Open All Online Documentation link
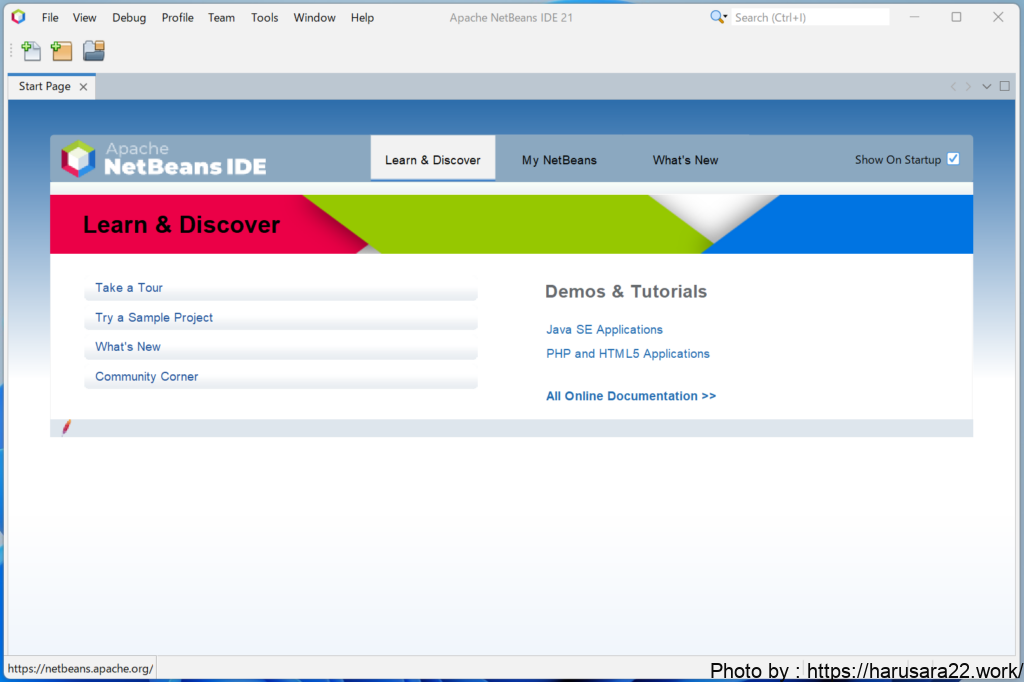 point(630,396)
